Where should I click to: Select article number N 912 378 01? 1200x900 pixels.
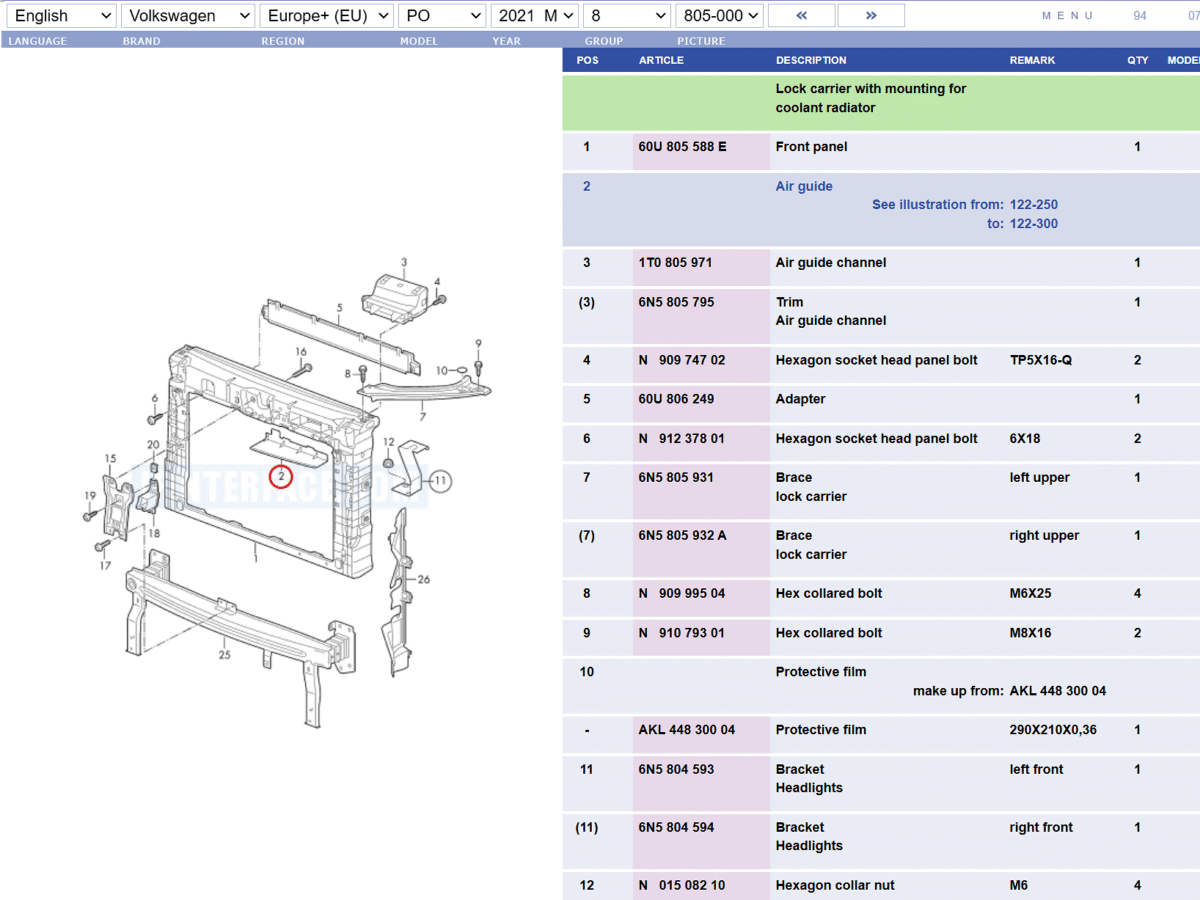pos(682,438)
